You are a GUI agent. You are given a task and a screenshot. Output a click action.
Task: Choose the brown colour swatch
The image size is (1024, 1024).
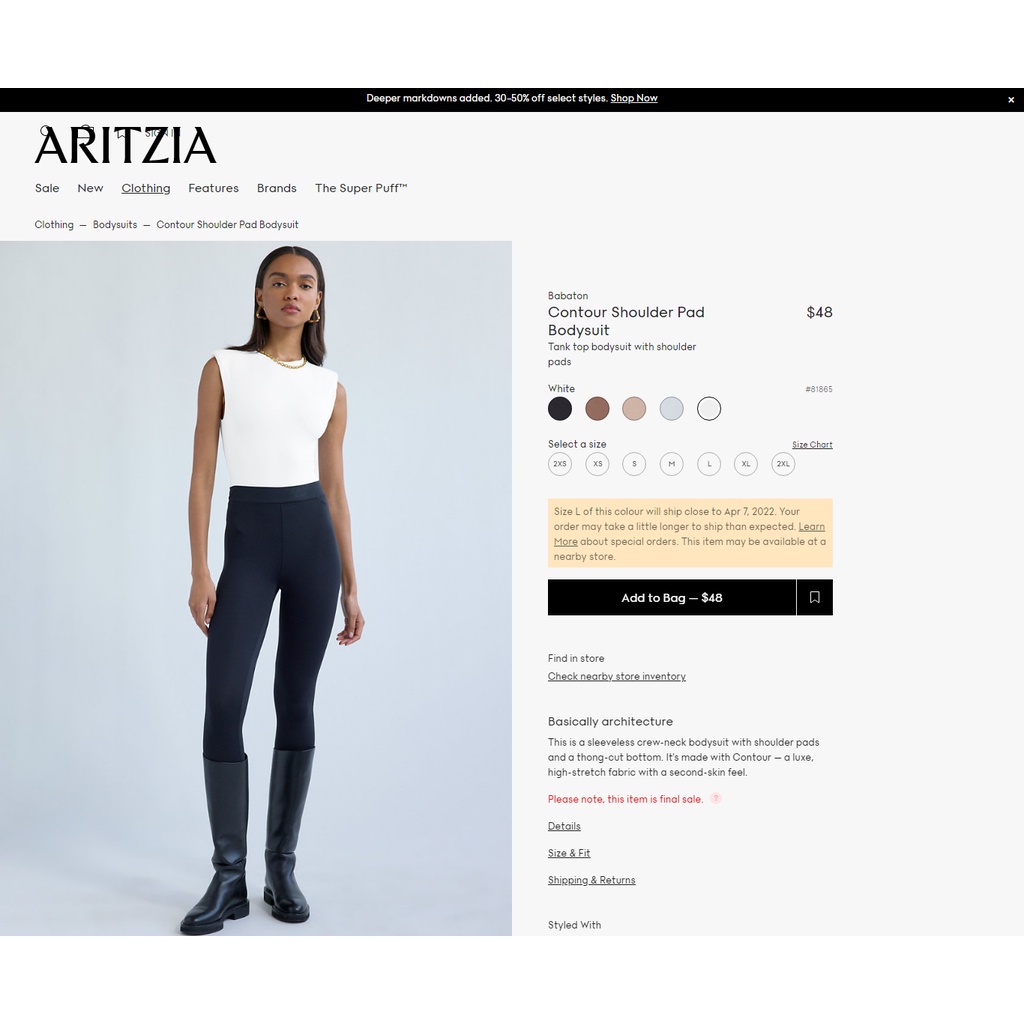[x=597, y=409]
